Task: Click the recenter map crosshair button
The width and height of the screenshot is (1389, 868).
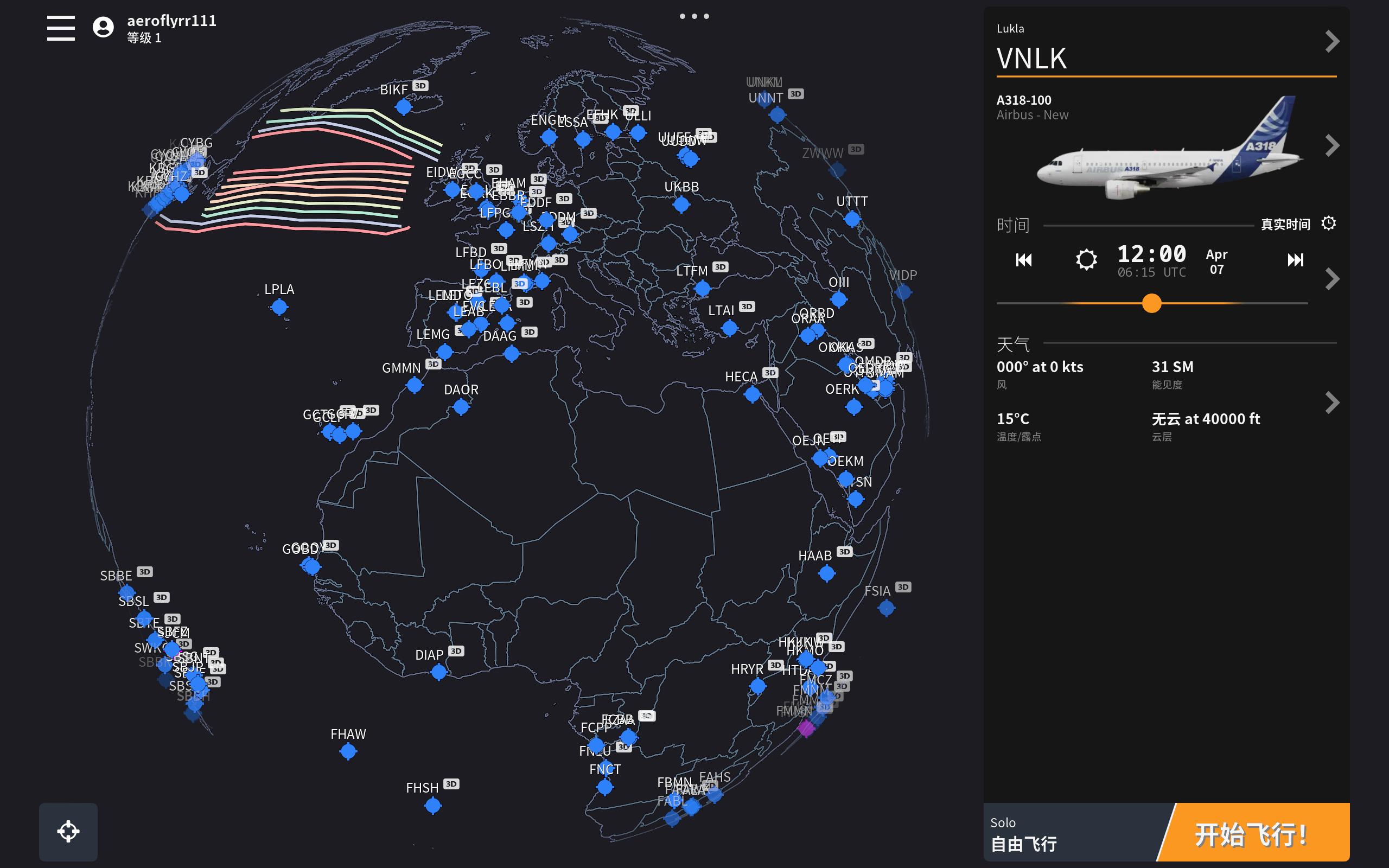Action: [68, 831]
